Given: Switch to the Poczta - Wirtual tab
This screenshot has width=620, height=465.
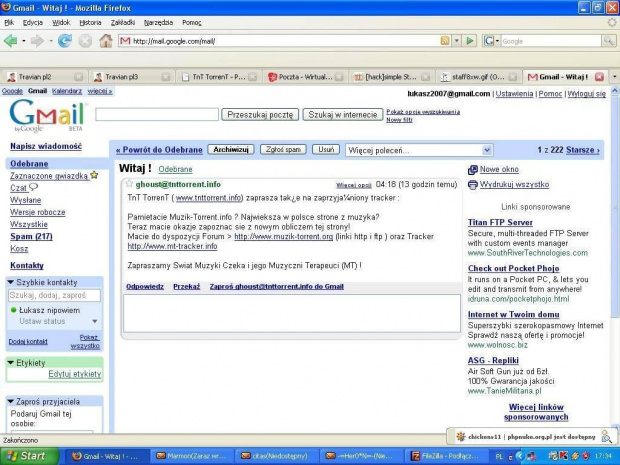Looking at the screenshot, I should (304, 77).
